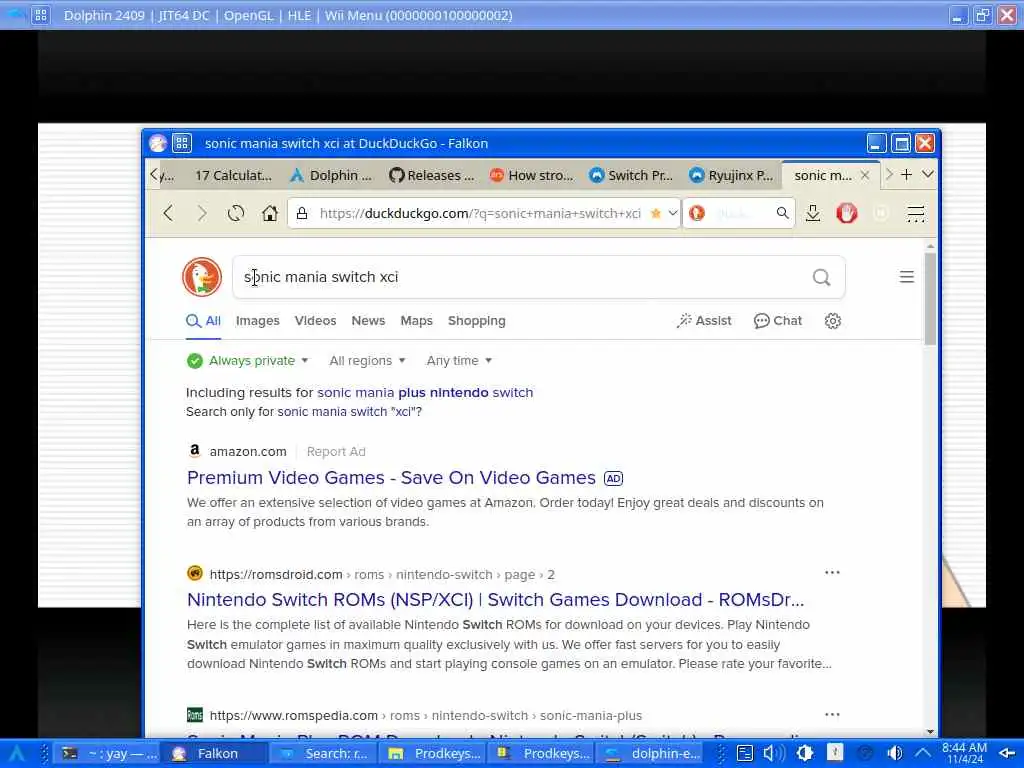Select the Maps results tab

click(417, 321)
